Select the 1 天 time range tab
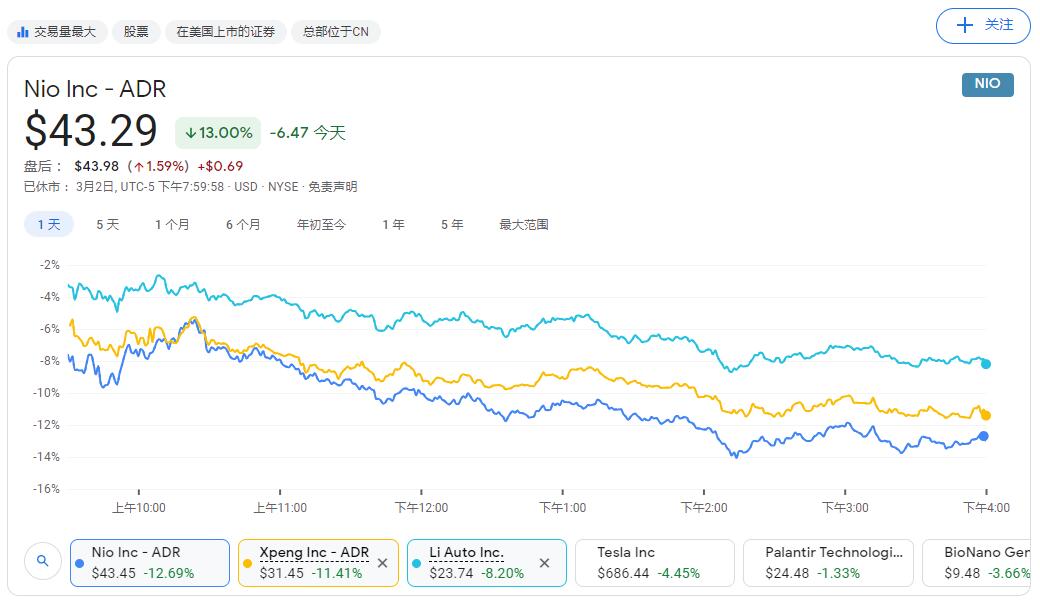This screenshot has width=1040, height=606. click(x=49, y=225)
